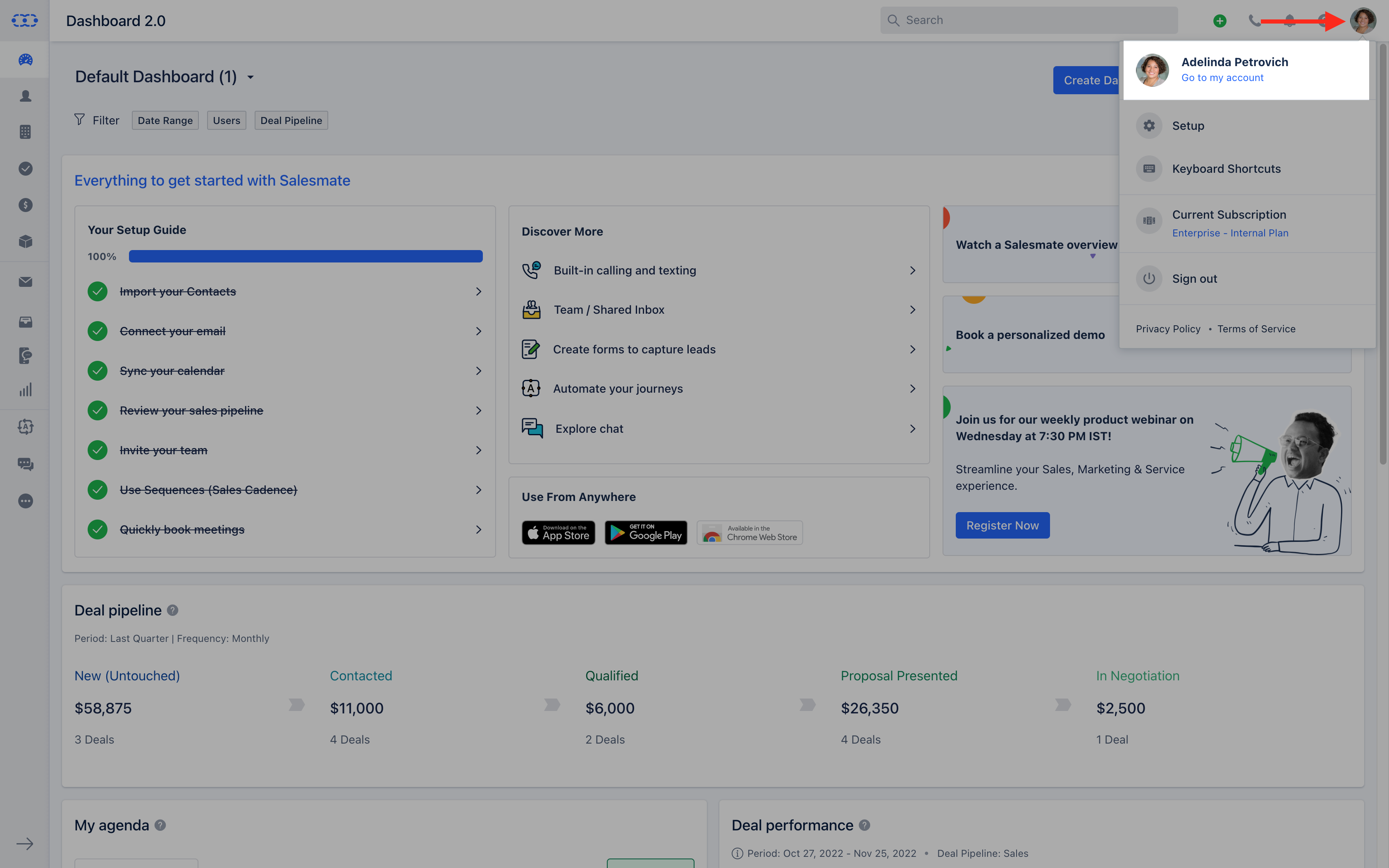Click the Register Now button
The image size is (1389, 868).
click(1002, 525)
